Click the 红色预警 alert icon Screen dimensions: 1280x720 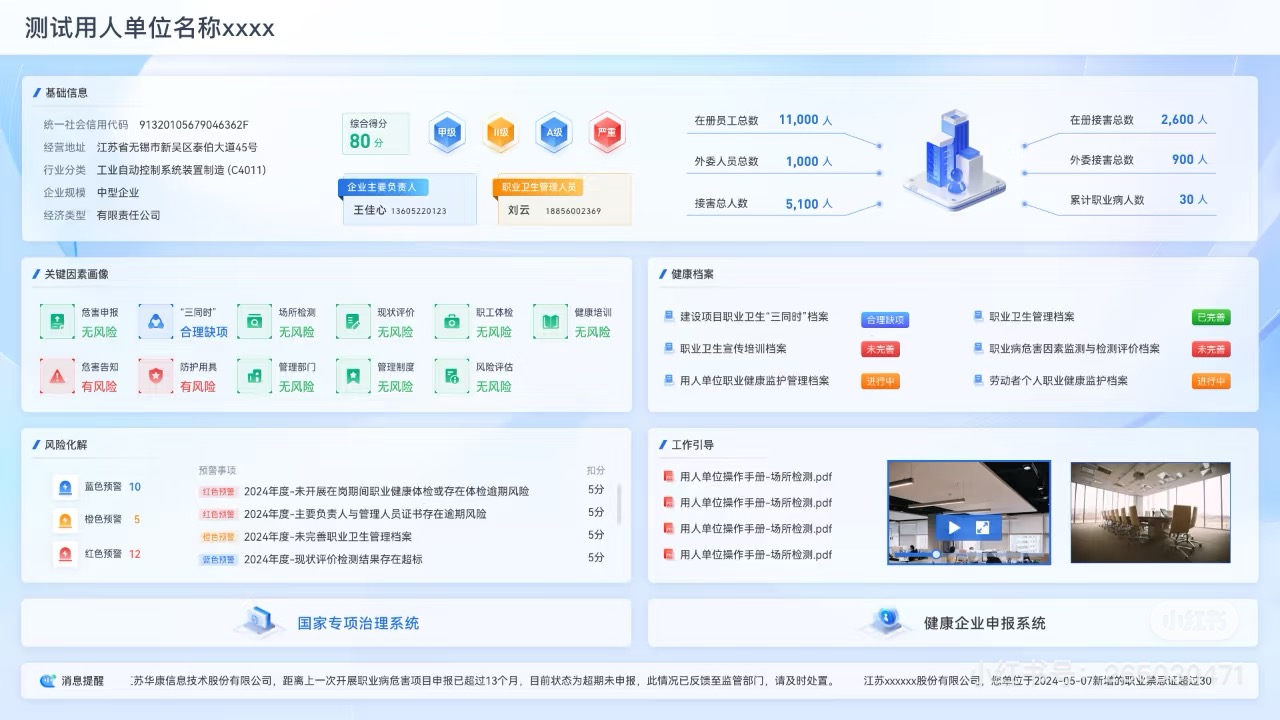tap(65, 553)
